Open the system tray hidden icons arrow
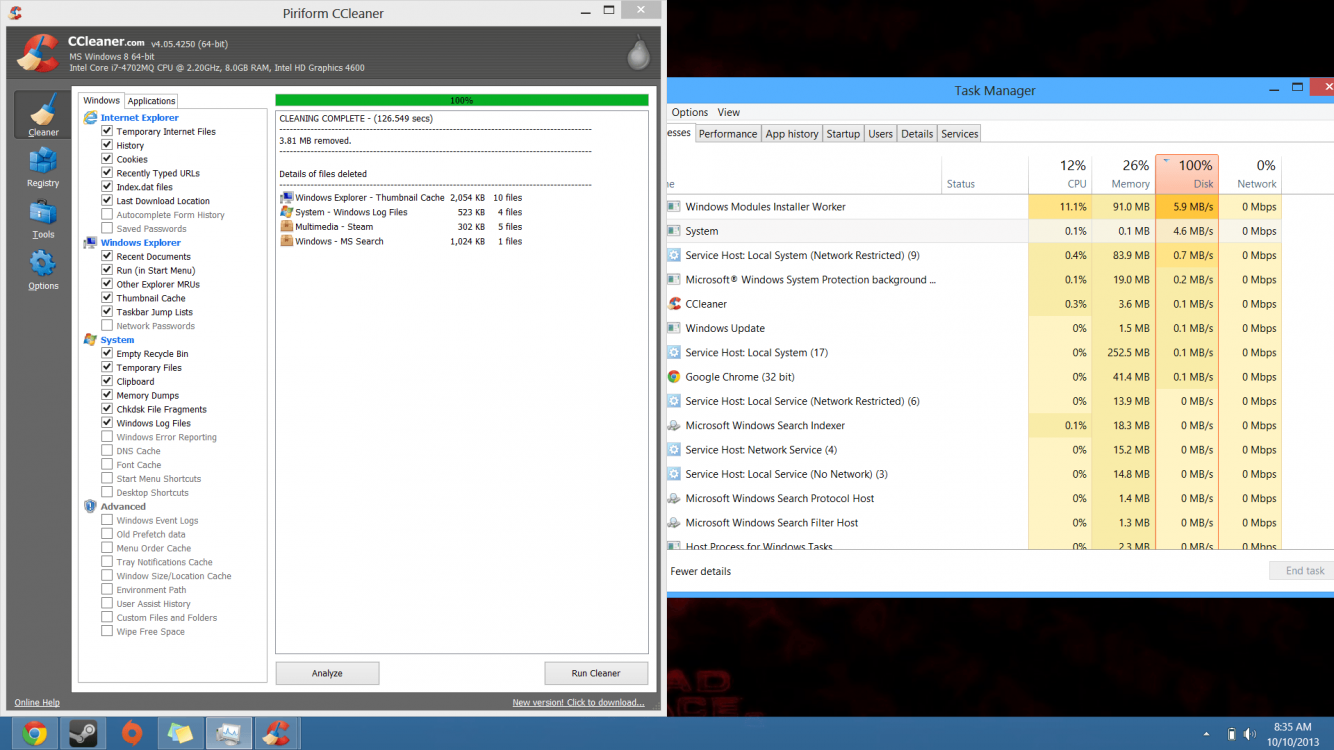The image size is (1334, 750). point(1206,734)
